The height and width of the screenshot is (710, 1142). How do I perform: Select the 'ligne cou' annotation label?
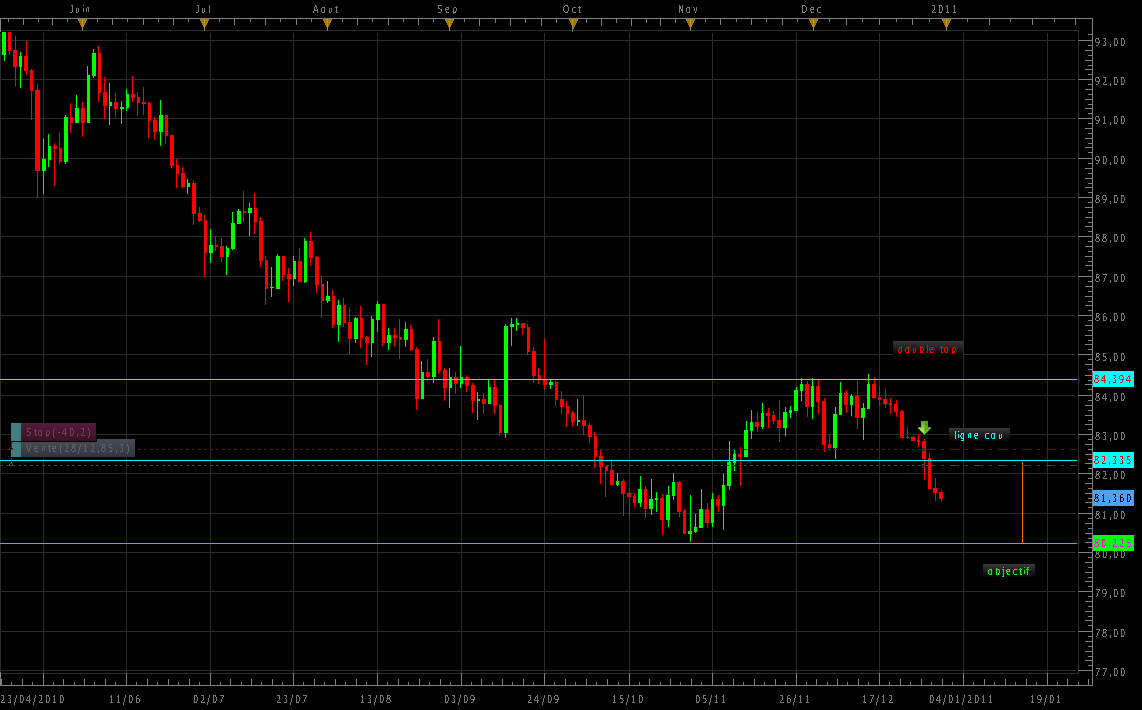(x=979, y=435)
